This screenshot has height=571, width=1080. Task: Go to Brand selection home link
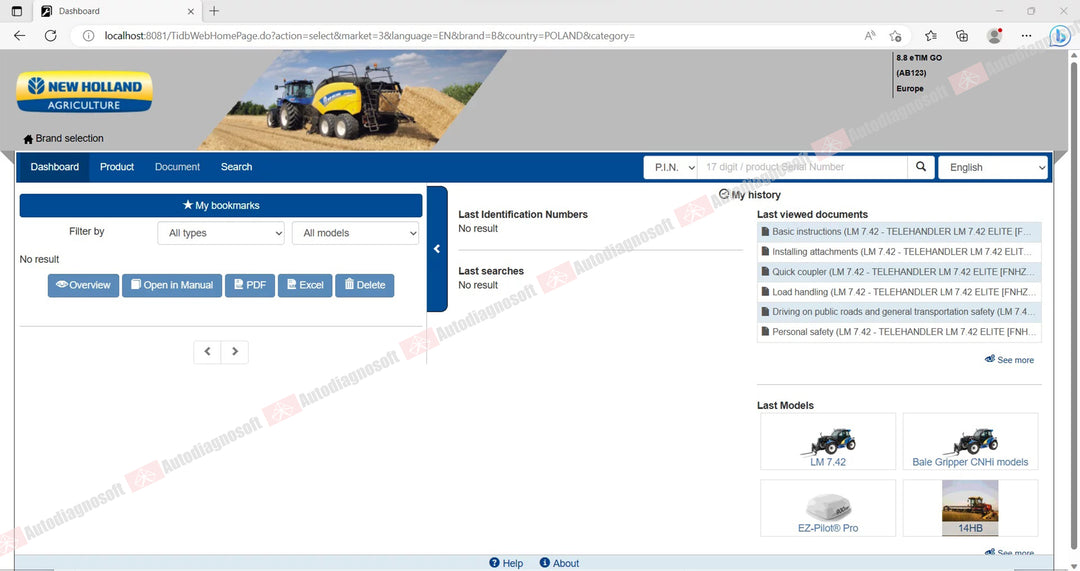pyautogui.click(x=63, y=138)
